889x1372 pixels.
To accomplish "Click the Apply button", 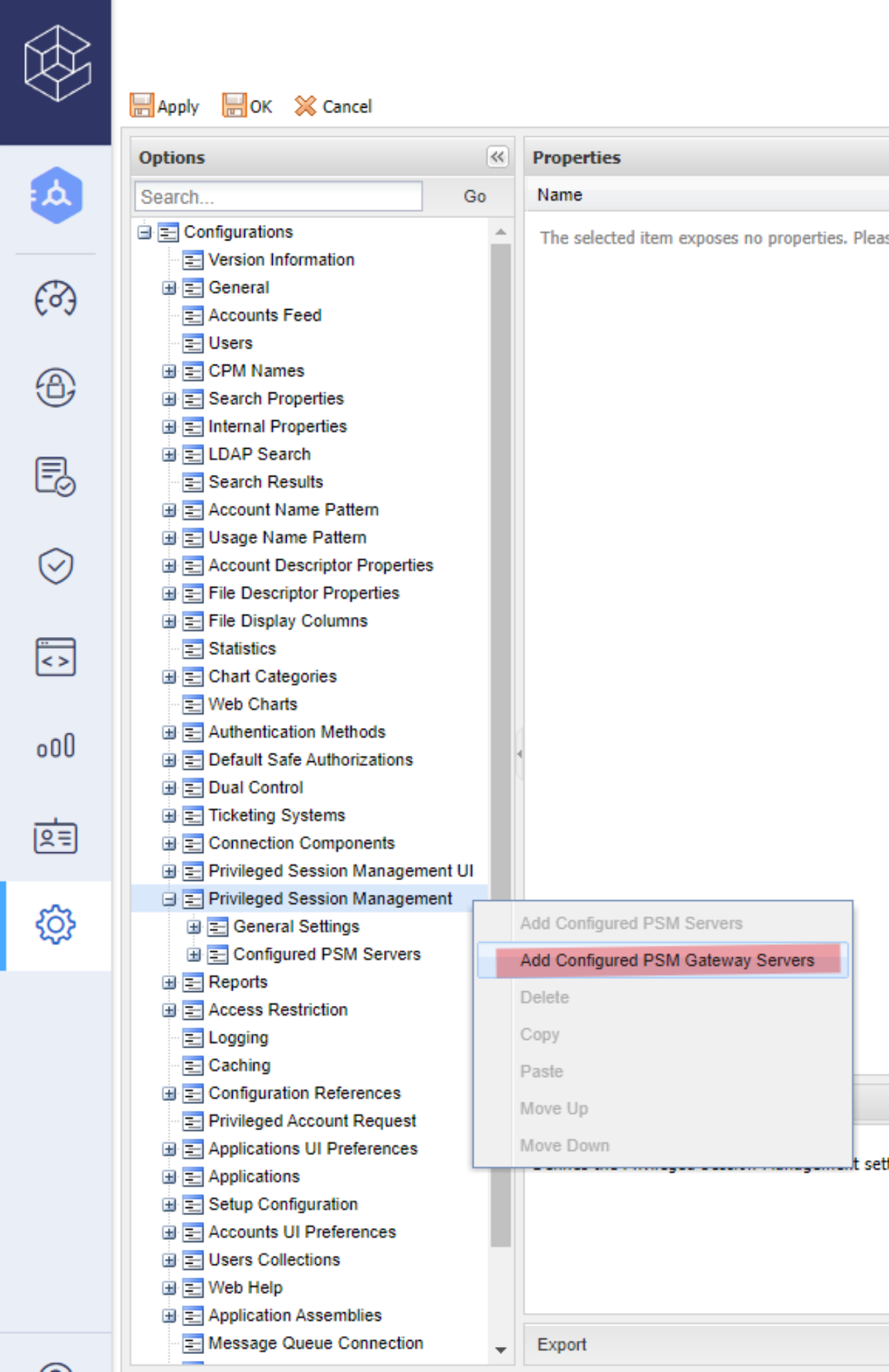I will click(x=164, y=106).
